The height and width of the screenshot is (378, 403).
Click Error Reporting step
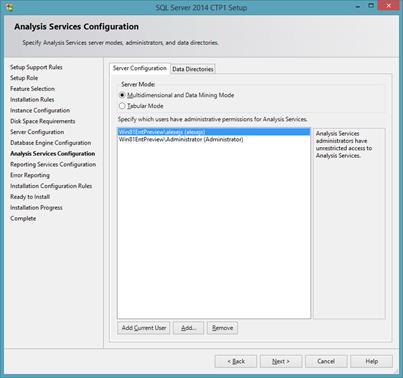click(x=30, y=175)
